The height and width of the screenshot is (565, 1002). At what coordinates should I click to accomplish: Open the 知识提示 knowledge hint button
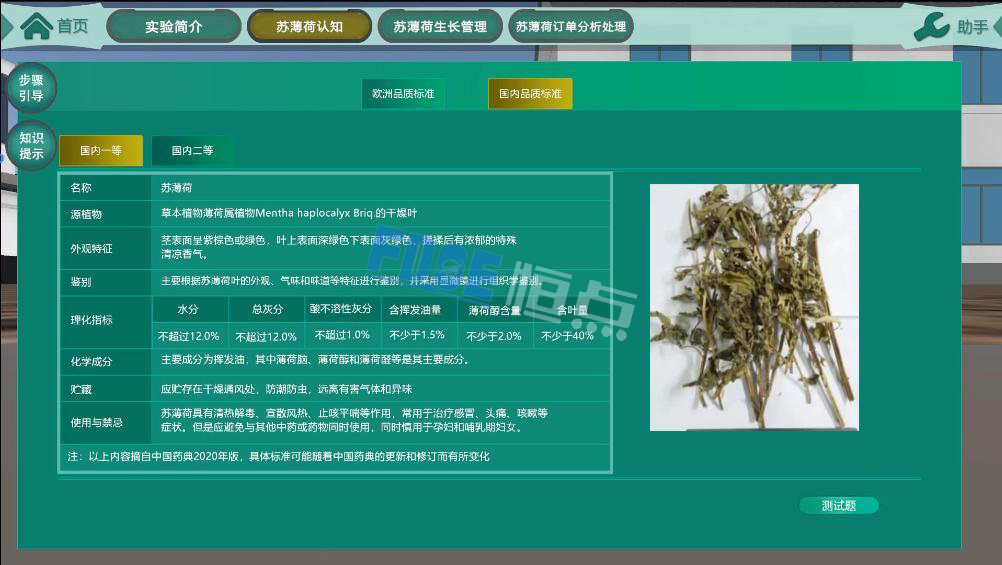(31, 146)
